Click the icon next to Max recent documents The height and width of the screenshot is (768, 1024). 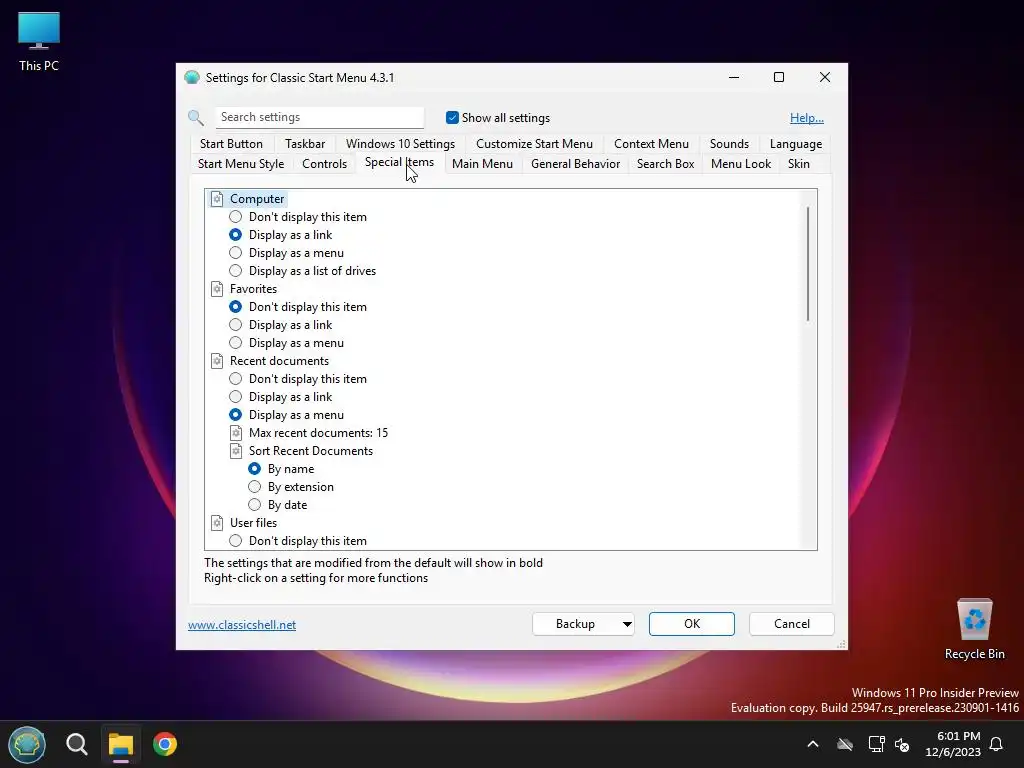236,433
